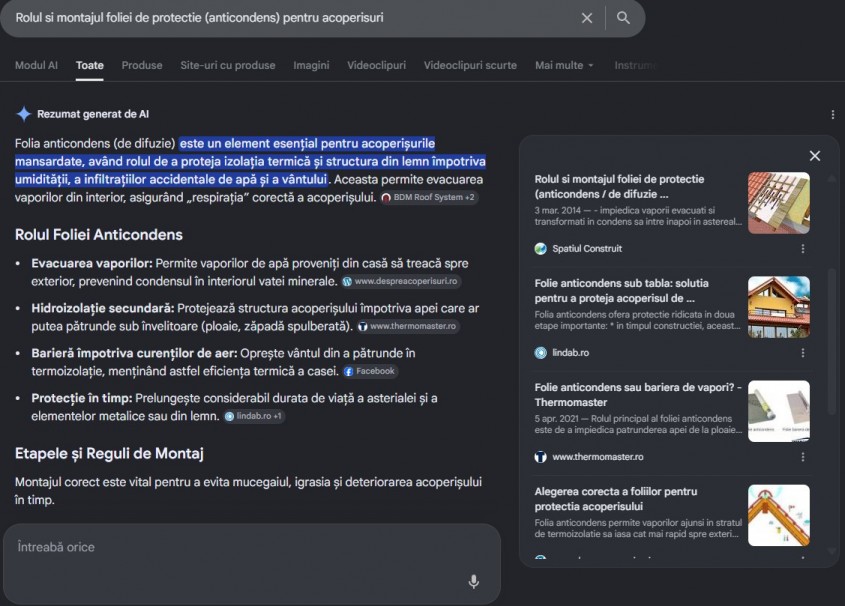Click the roof ridge diagram thumbnail

pos(779,515)
